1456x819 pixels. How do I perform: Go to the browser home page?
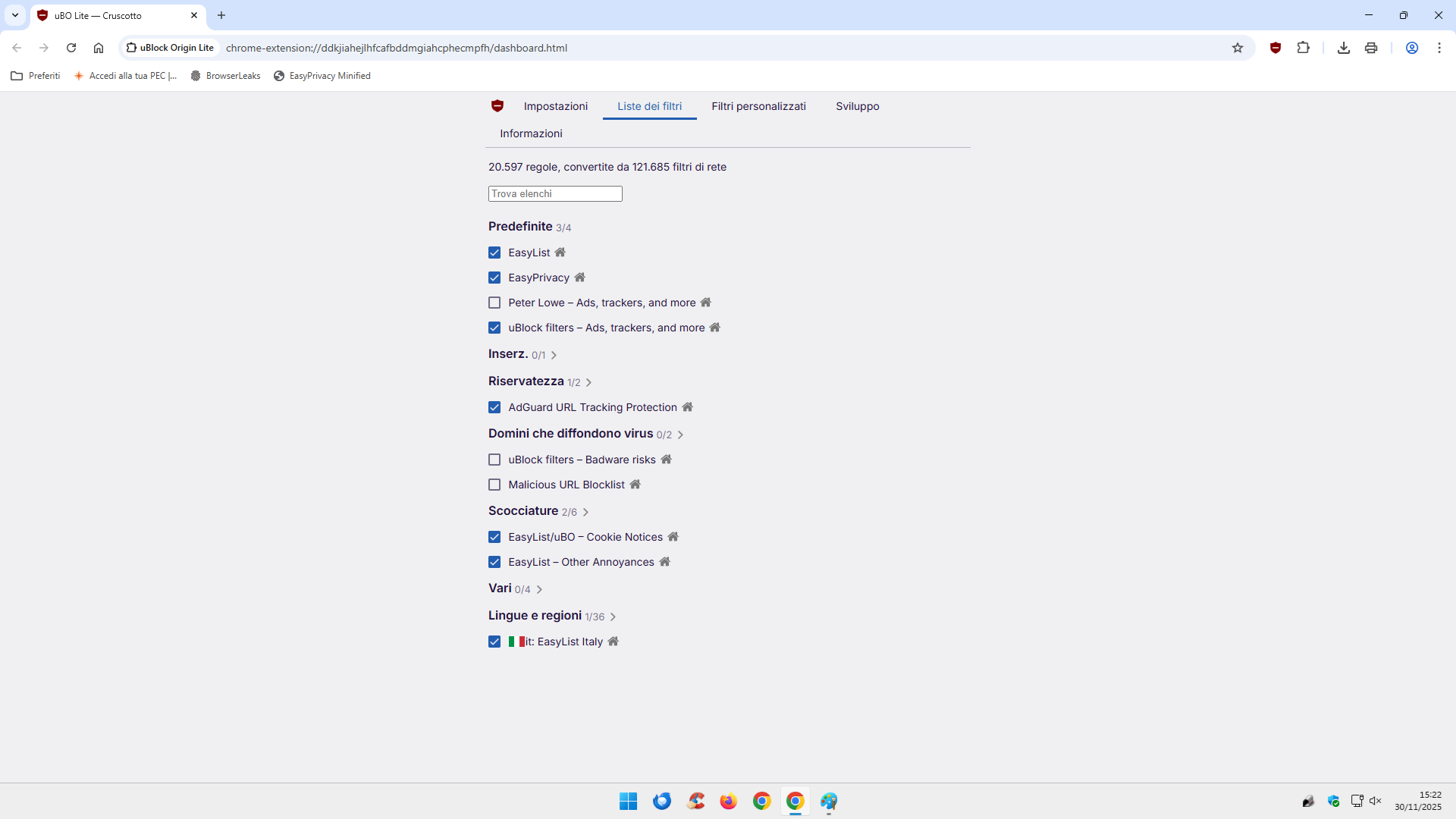coord(99,48)
